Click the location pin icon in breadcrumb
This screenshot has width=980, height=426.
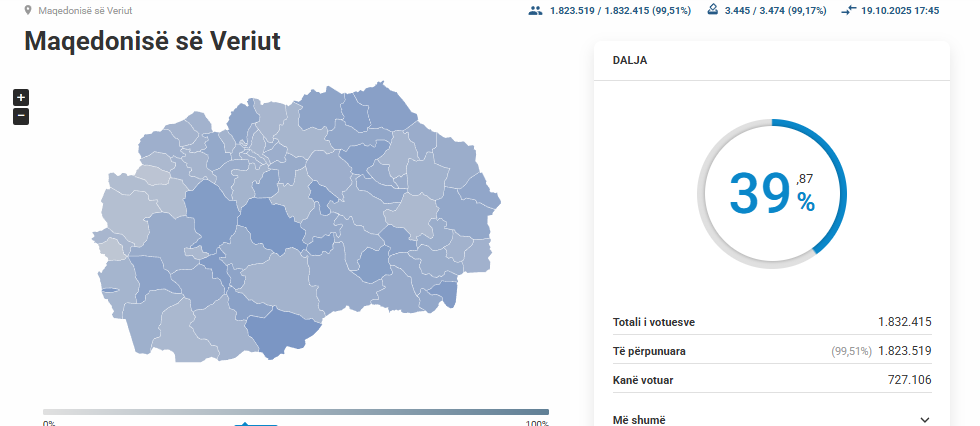27,10
